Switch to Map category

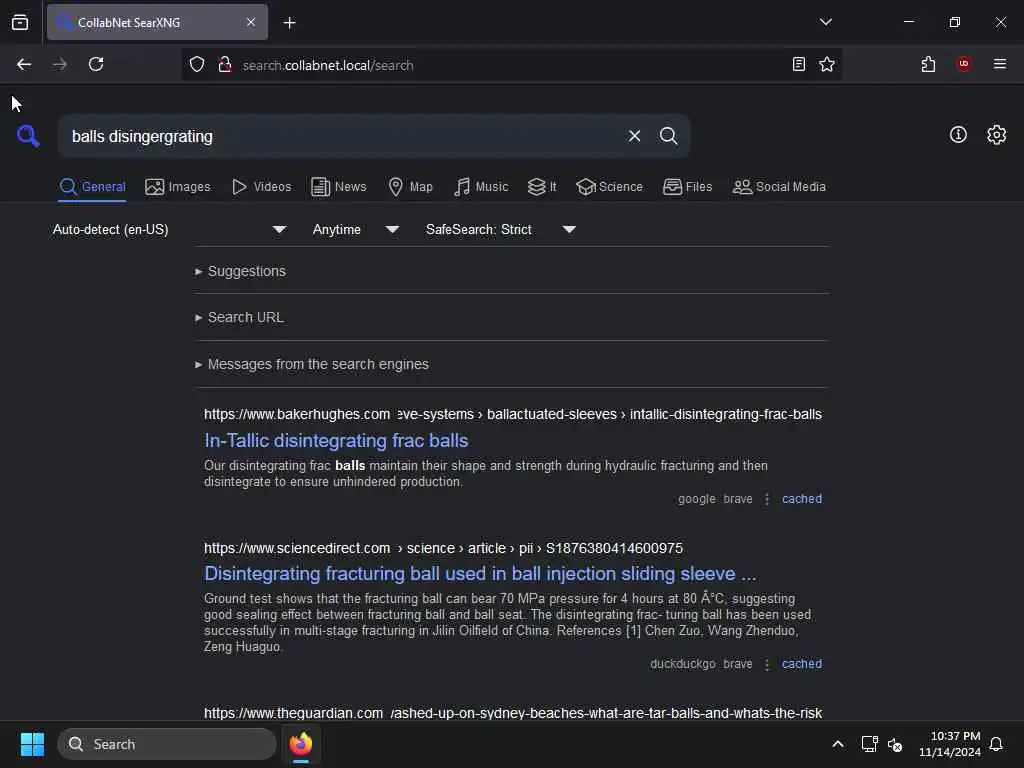coord(410,187)
